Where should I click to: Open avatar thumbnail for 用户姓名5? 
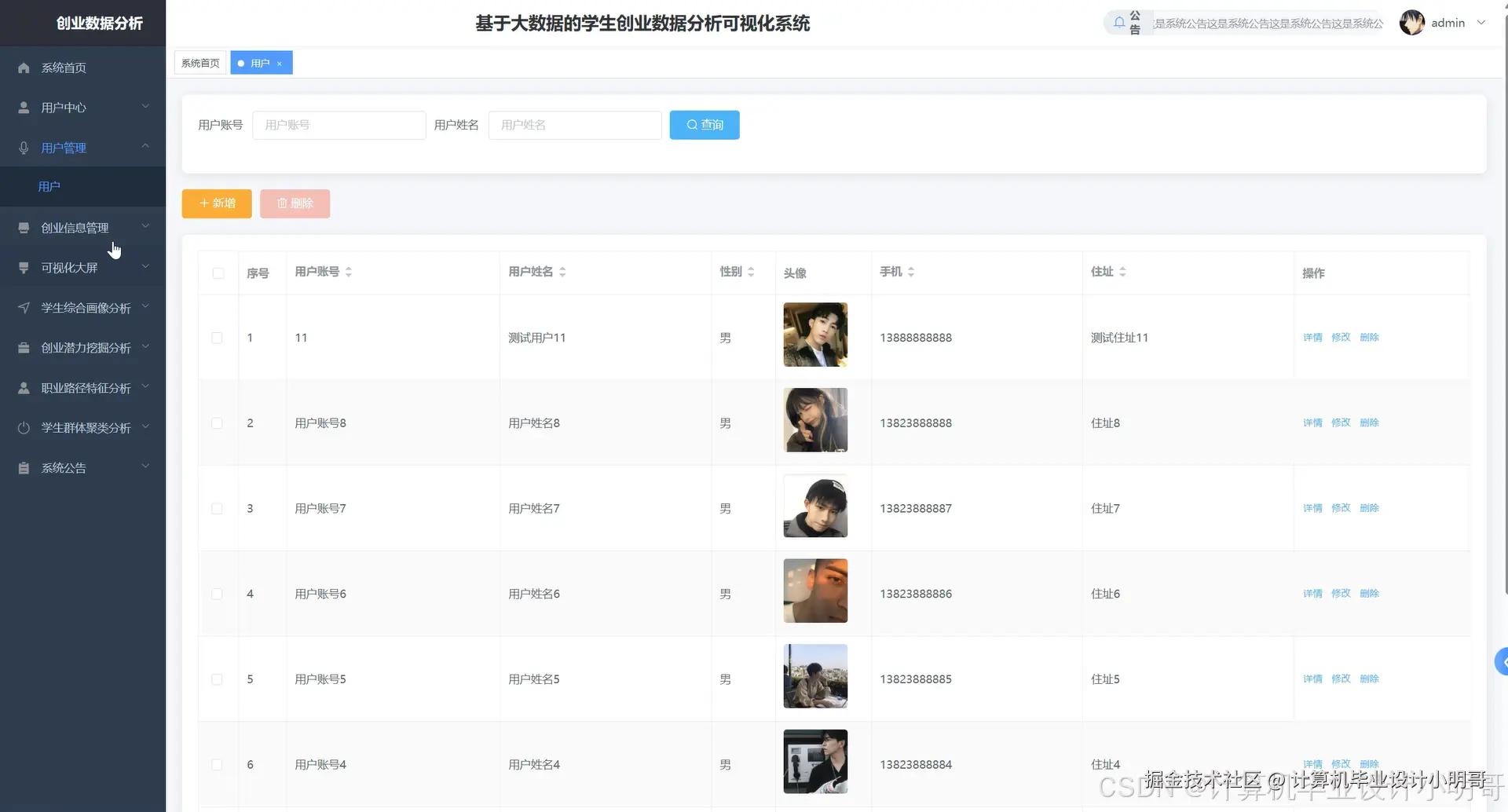click(x=815, y=676)
